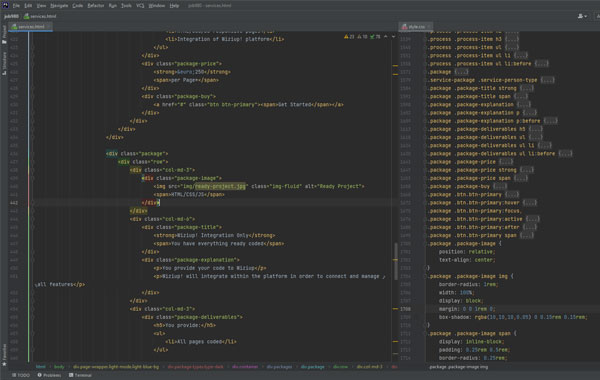Select the services.html editor tab

pyautogui.click(x=31, y=27)
